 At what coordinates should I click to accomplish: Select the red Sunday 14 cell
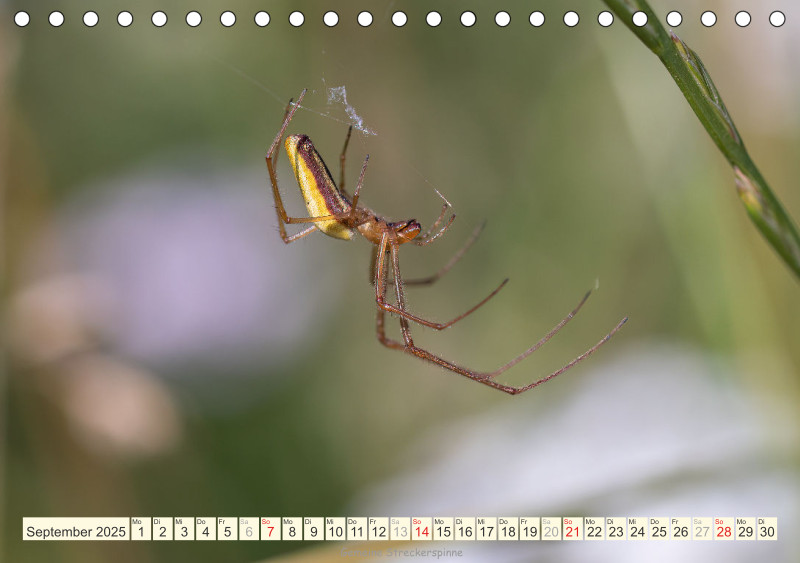coord(422,529)
